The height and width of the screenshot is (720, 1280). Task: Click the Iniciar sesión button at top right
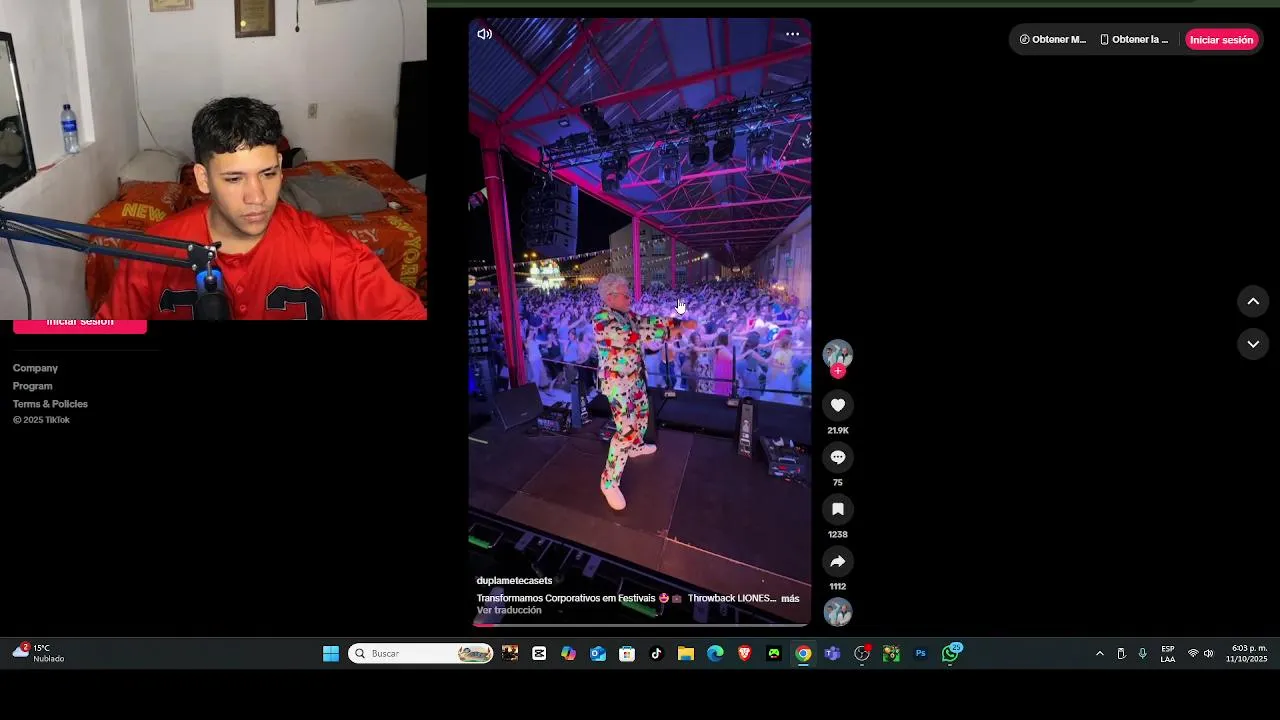(1221, 40)
